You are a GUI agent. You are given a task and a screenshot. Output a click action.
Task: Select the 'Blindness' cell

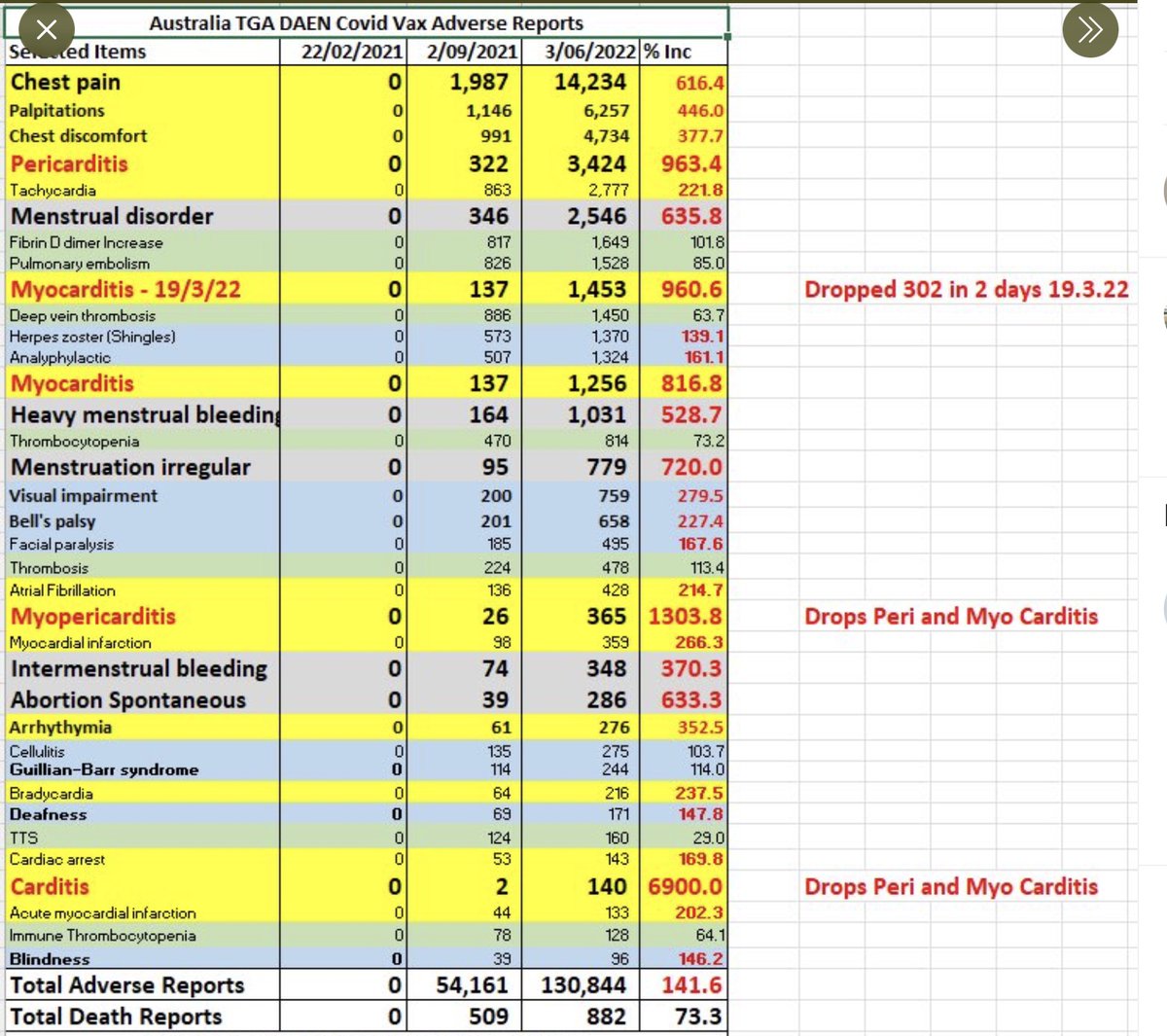50,959
